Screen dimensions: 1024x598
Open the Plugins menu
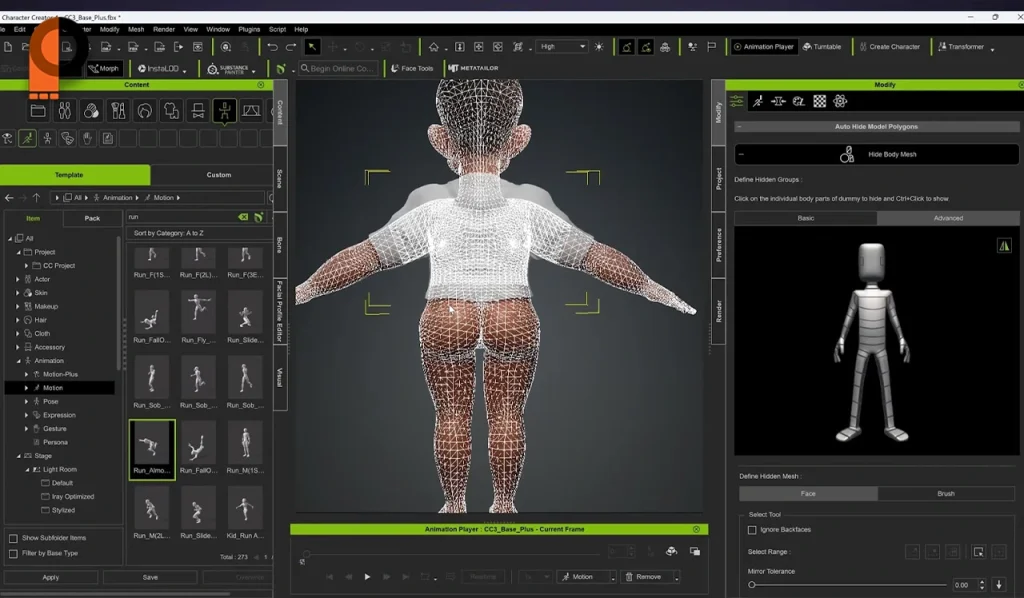pos(248,29)
